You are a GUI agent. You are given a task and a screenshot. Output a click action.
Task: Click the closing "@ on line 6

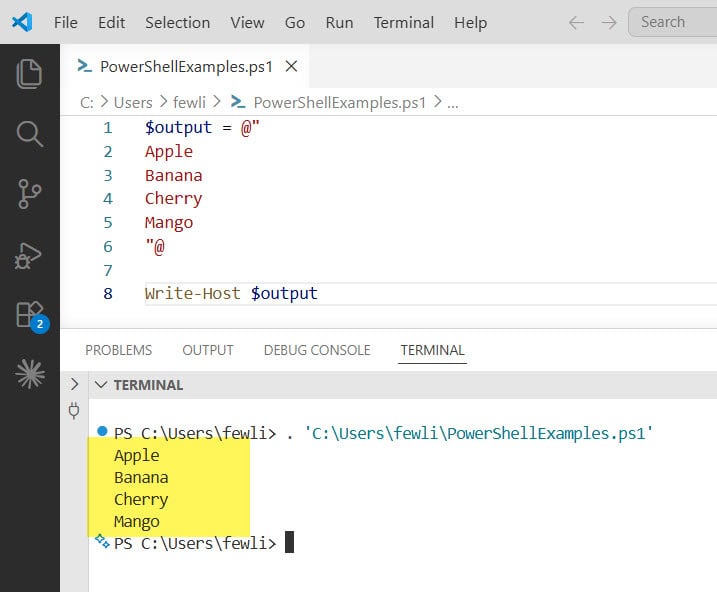coord(155,247)
